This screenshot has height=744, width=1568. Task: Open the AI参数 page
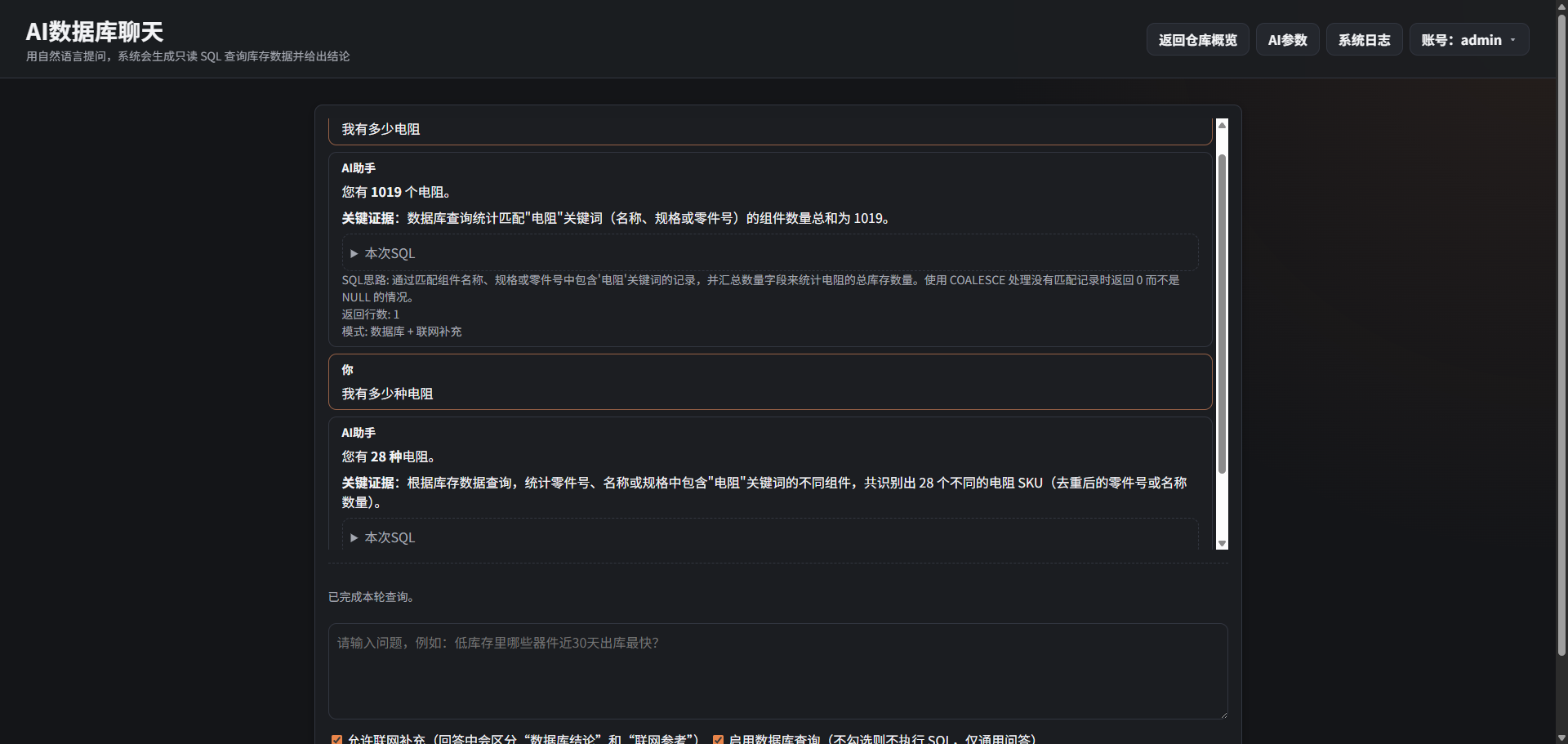click(1287, 40)
